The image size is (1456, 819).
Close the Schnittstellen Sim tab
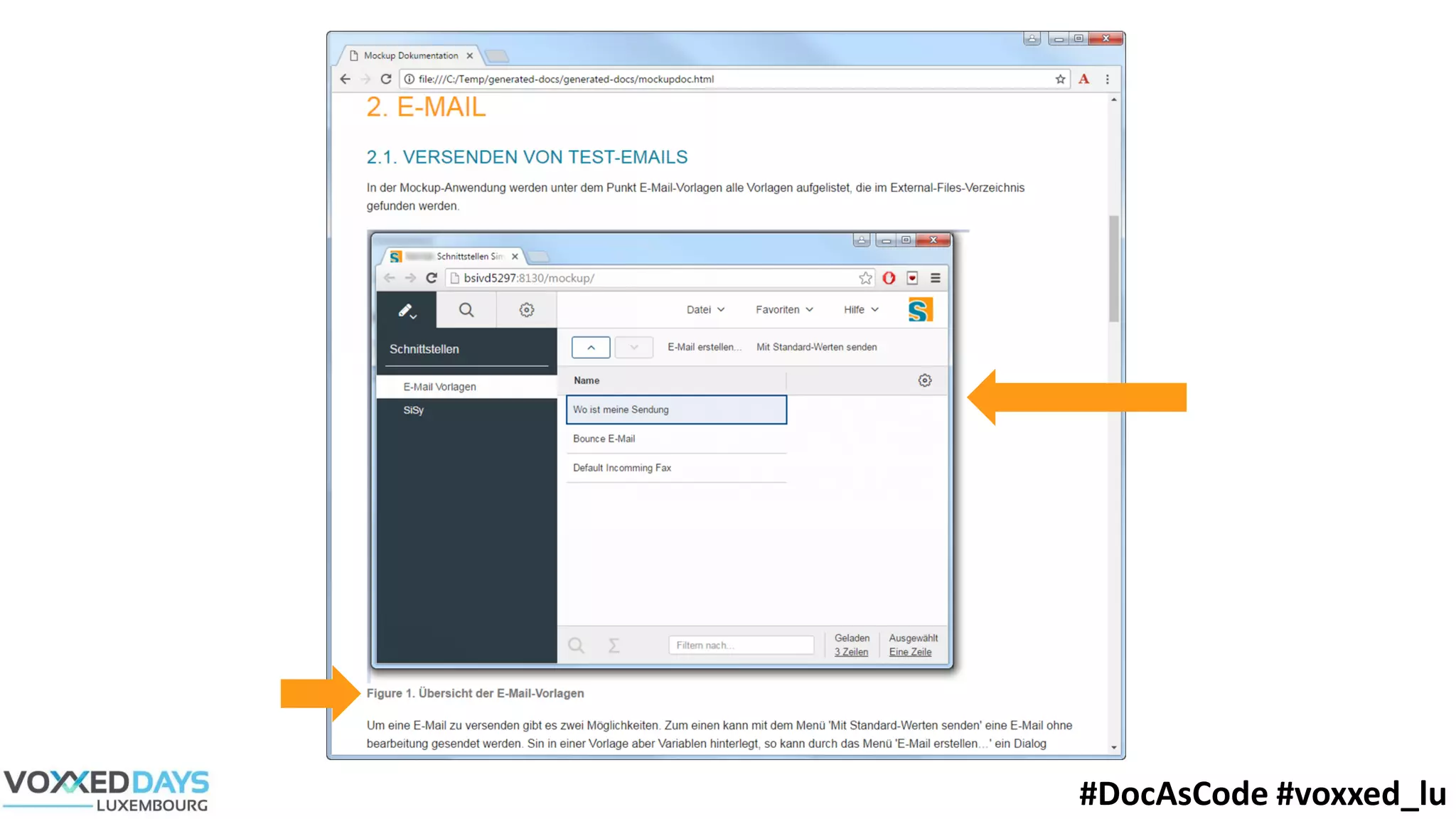515,257
